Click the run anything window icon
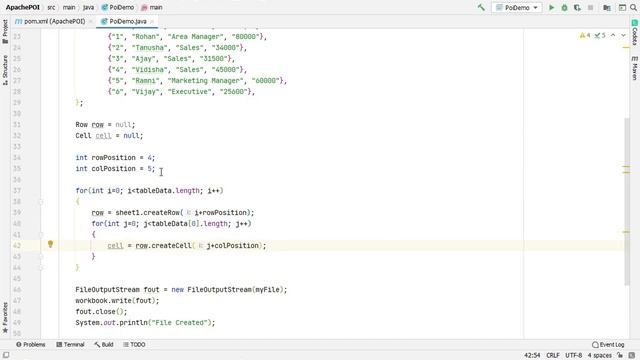This screenshot has width=640, height=360. tap(622, 7)
